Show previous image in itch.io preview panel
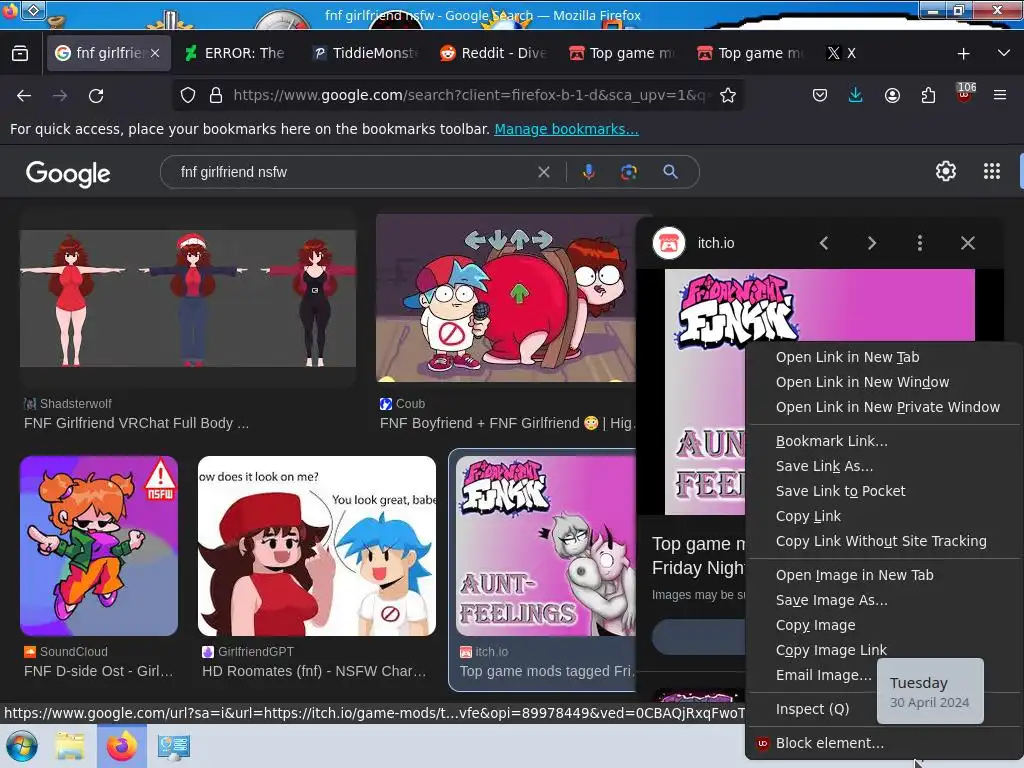Image resolution: width=1024 pixels, height=768 pixels. tap(824, 243)
